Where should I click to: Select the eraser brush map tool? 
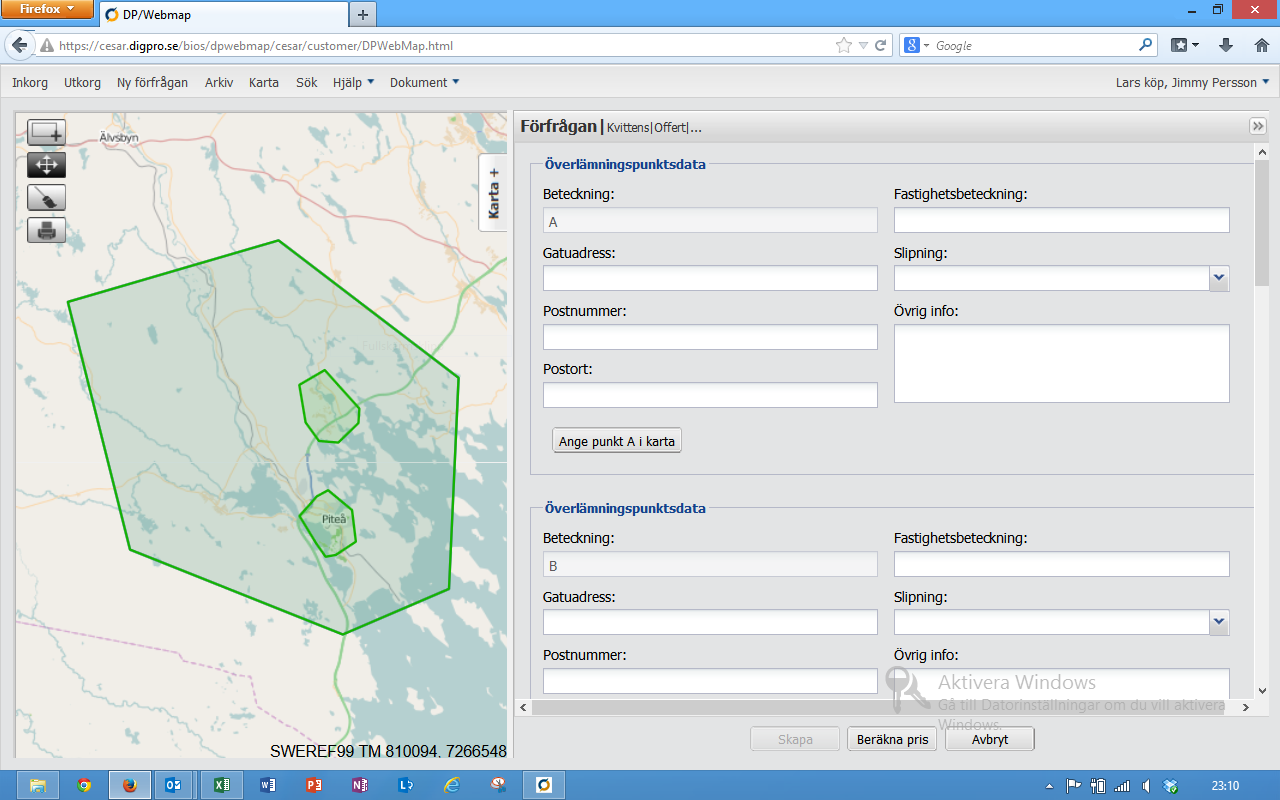pyautogui.click(x=46, y=197)
